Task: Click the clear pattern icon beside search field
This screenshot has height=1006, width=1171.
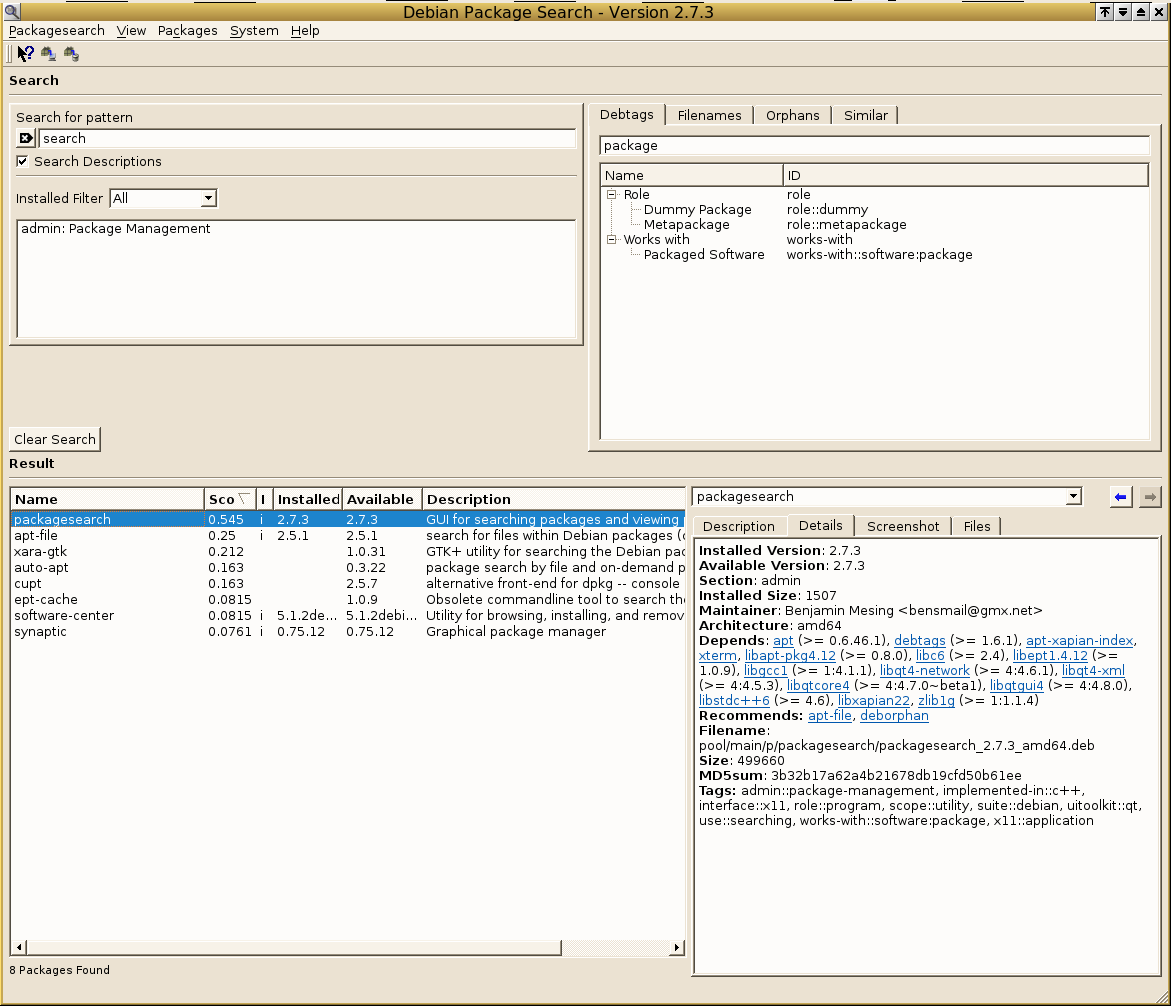Action: pyautogui.click(x=25, y=138)
